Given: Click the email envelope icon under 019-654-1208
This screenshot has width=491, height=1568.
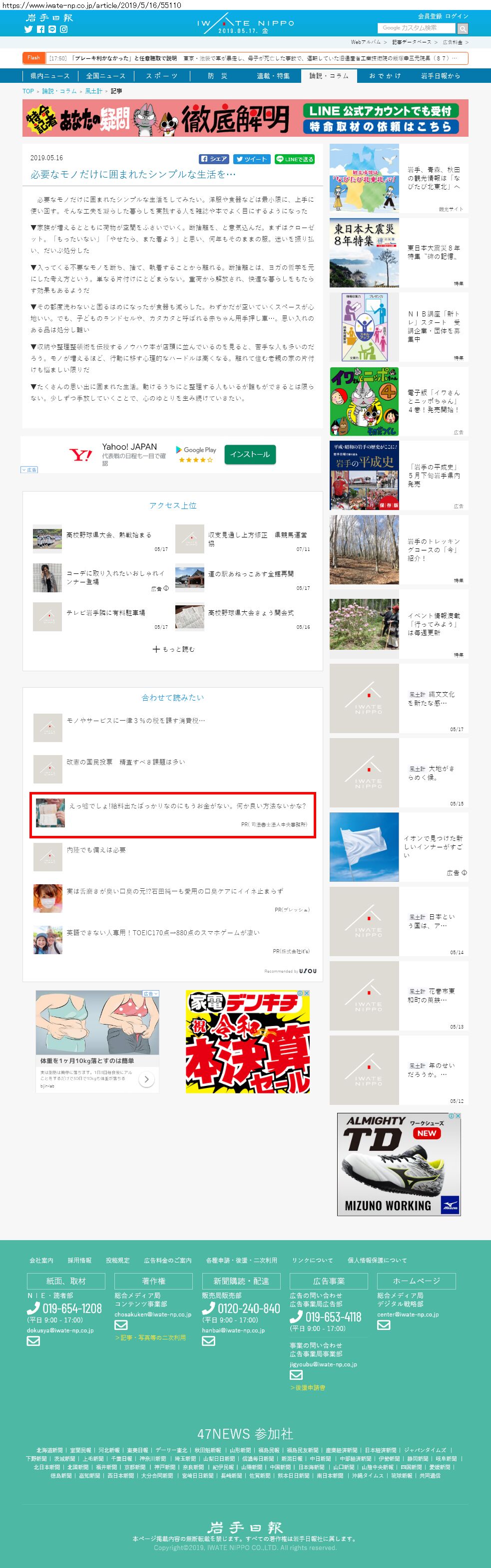Looking at the screenshot, I should coord(33,1341).
